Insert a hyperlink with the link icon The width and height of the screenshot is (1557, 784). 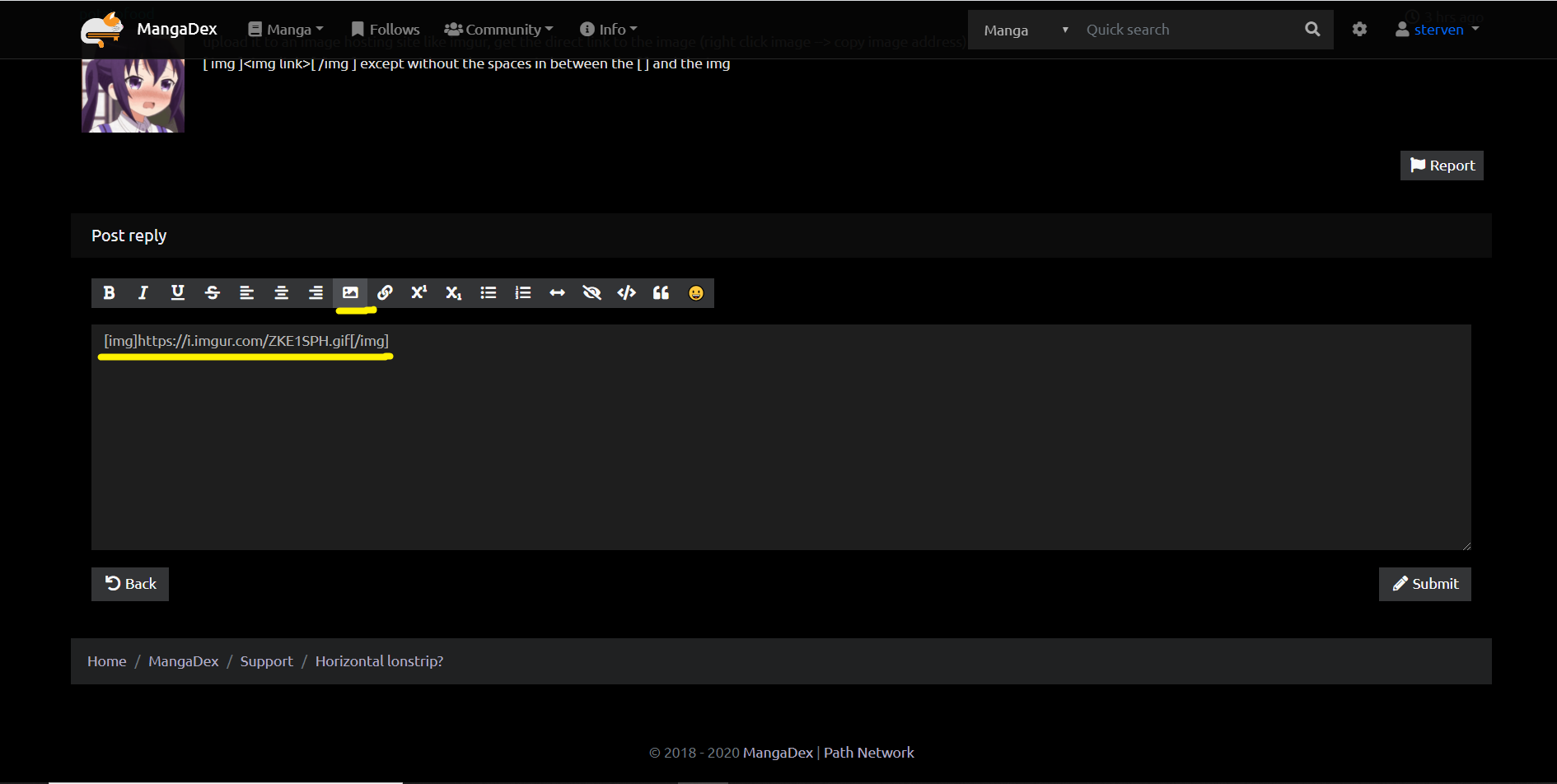coord(385,292)
